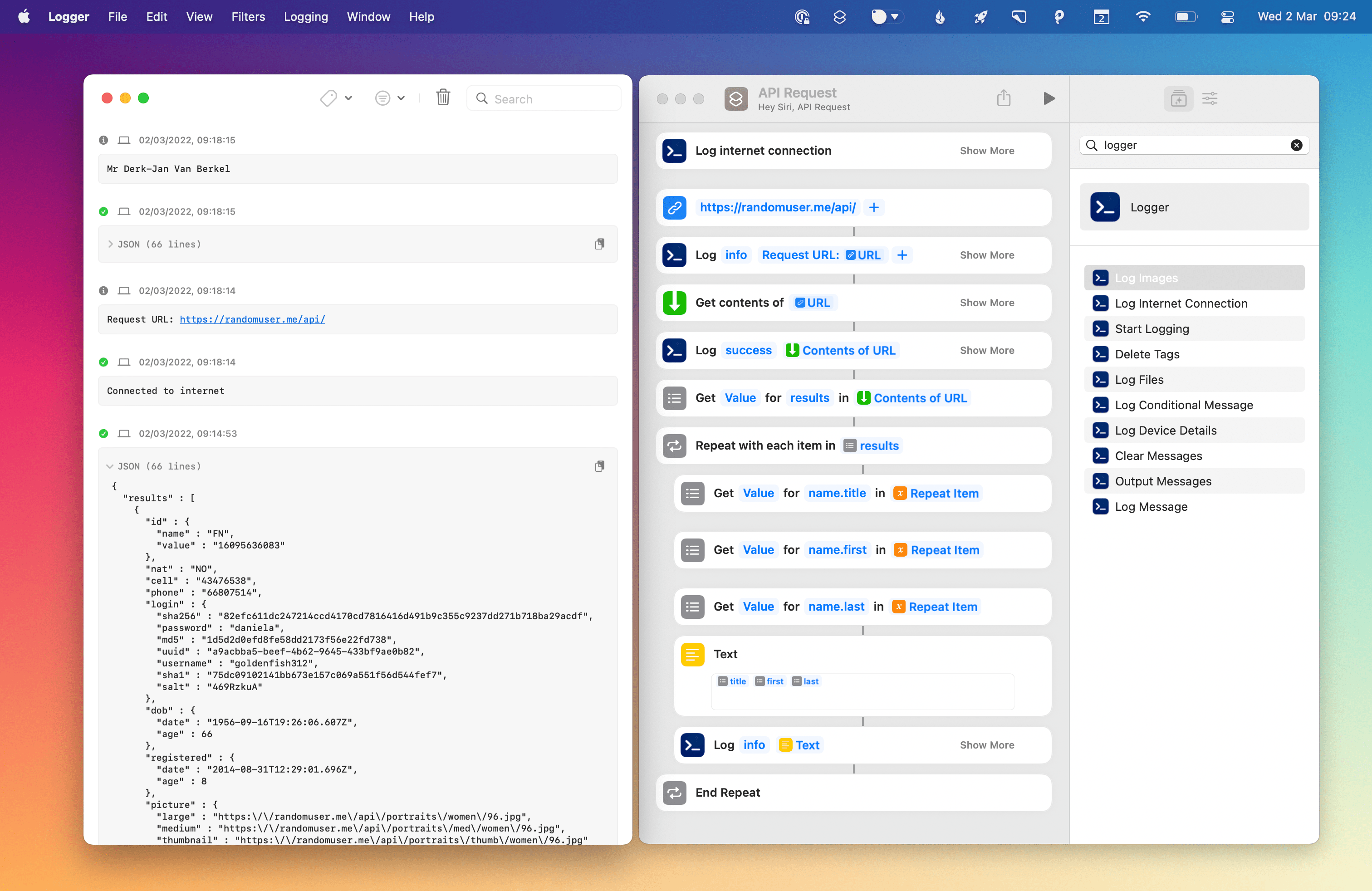Screen dimensions: 1372x891
Task: Show More on Get contents of URL
Action: pos(986,303)
